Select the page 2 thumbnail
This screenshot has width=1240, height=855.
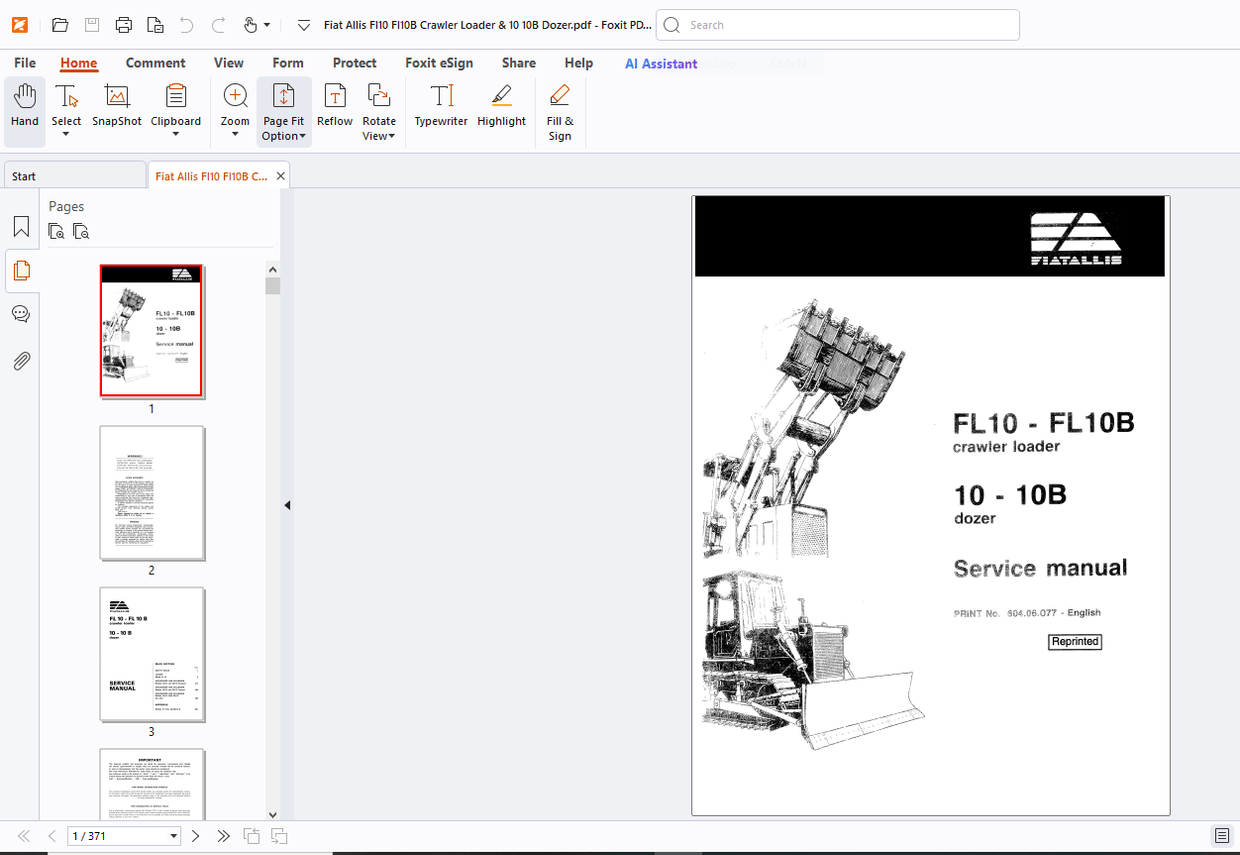coord(152,492)
